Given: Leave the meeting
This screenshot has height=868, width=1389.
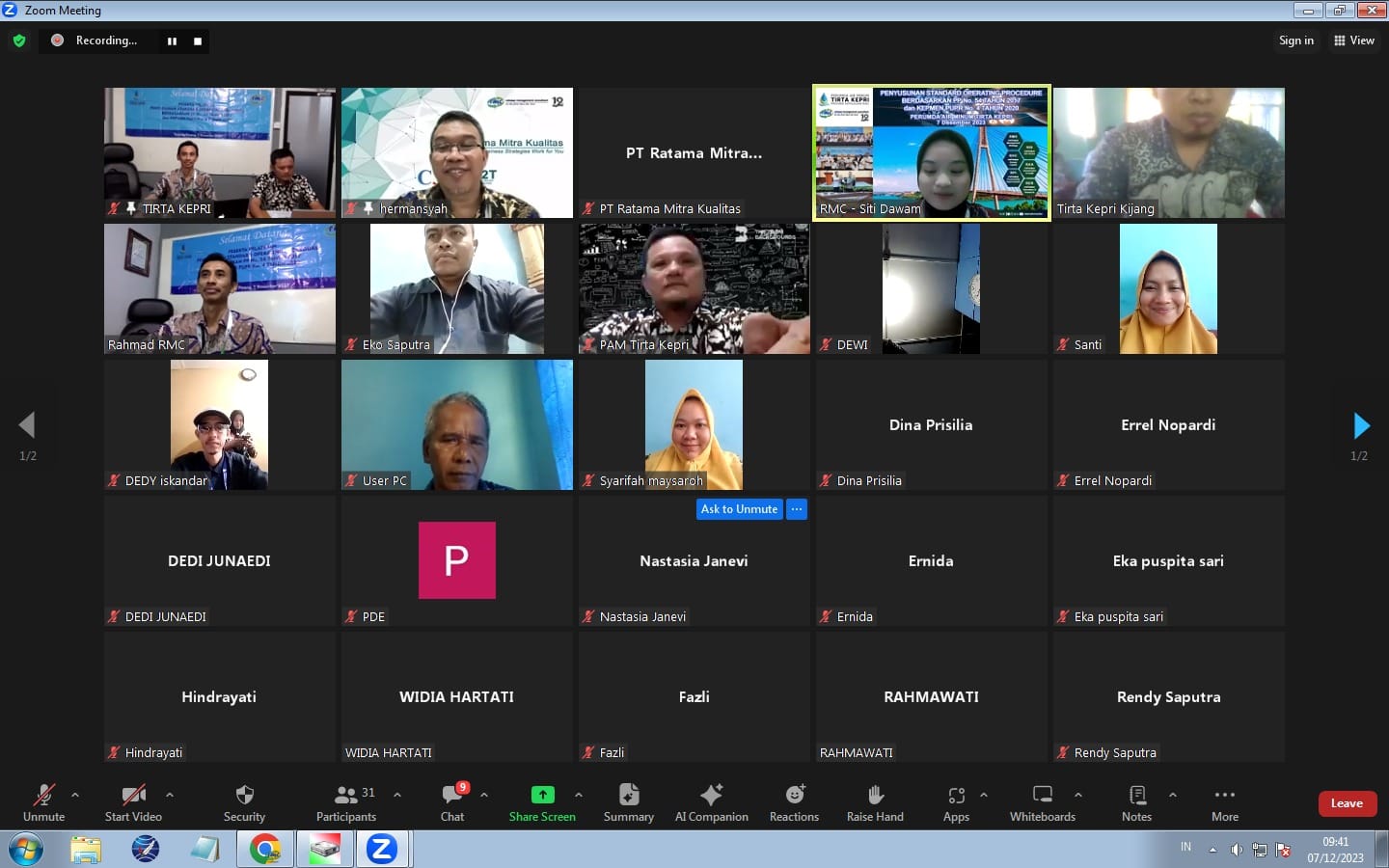Looking at the screenshot, I should (x=1347, y=803).
